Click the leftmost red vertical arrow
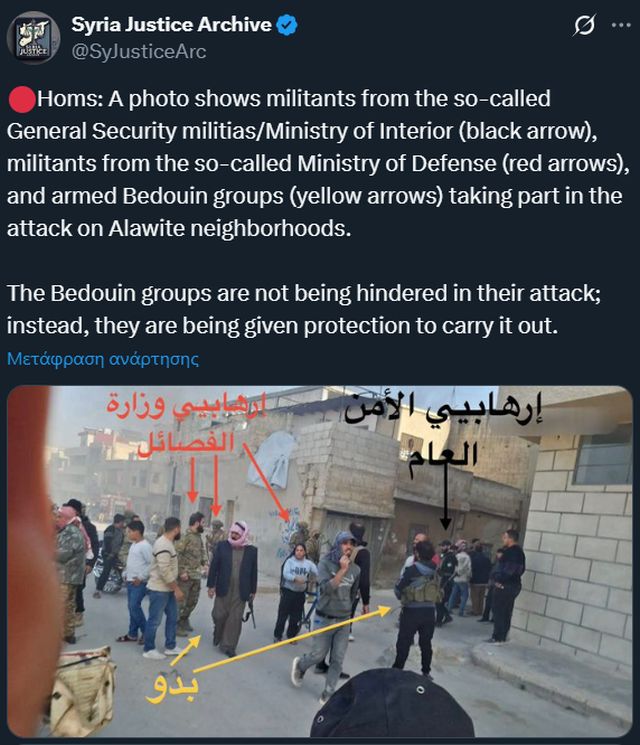Viewport: 640px width, 745px height. click(x=192, y=478)
